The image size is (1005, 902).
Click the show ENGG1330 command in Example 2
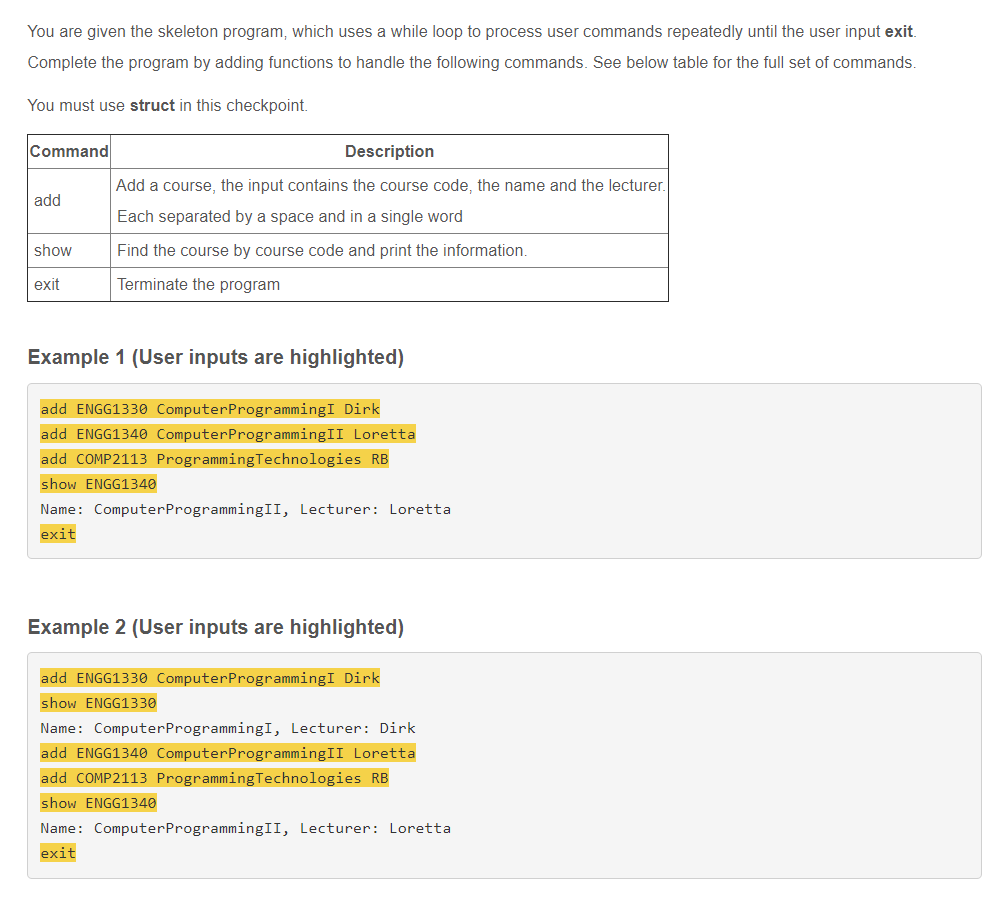98,702
